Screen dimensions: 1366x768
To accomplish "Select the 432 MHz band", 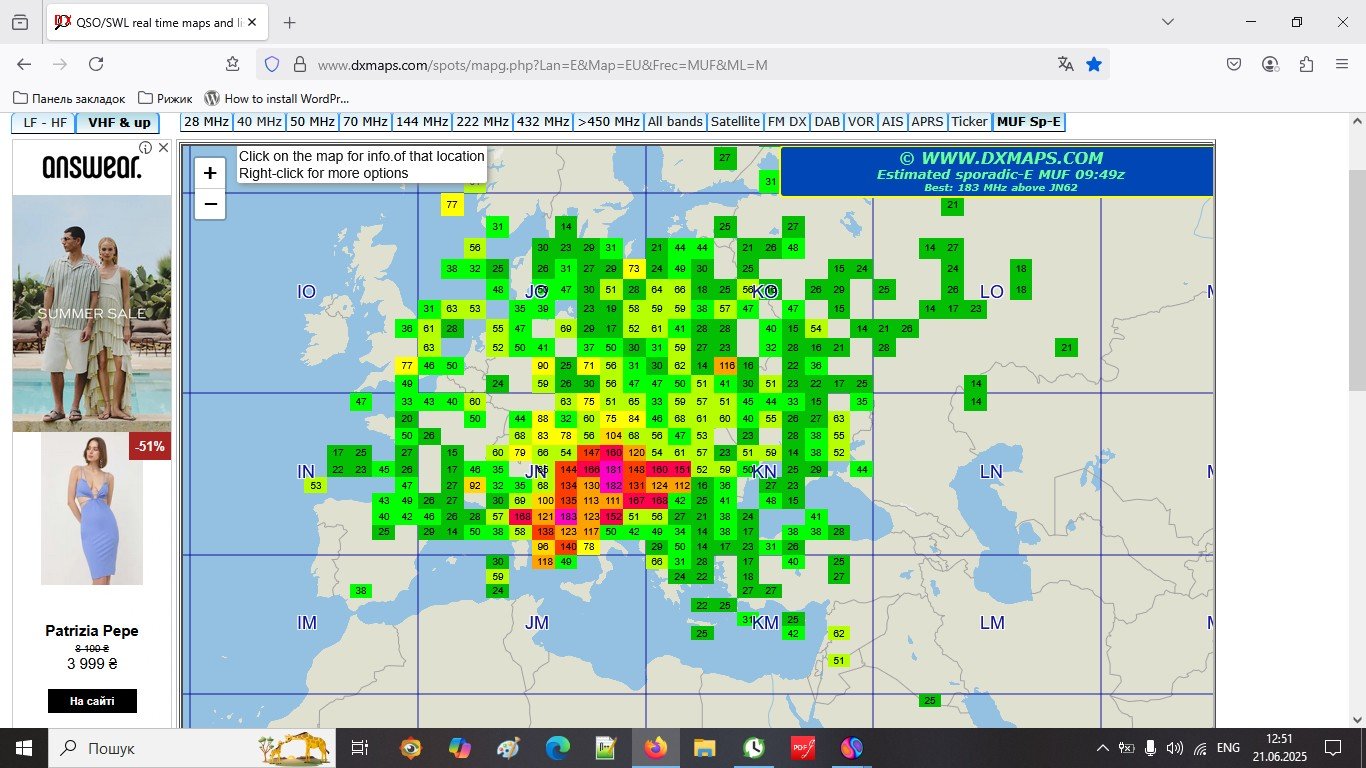I will click(543, 122).
